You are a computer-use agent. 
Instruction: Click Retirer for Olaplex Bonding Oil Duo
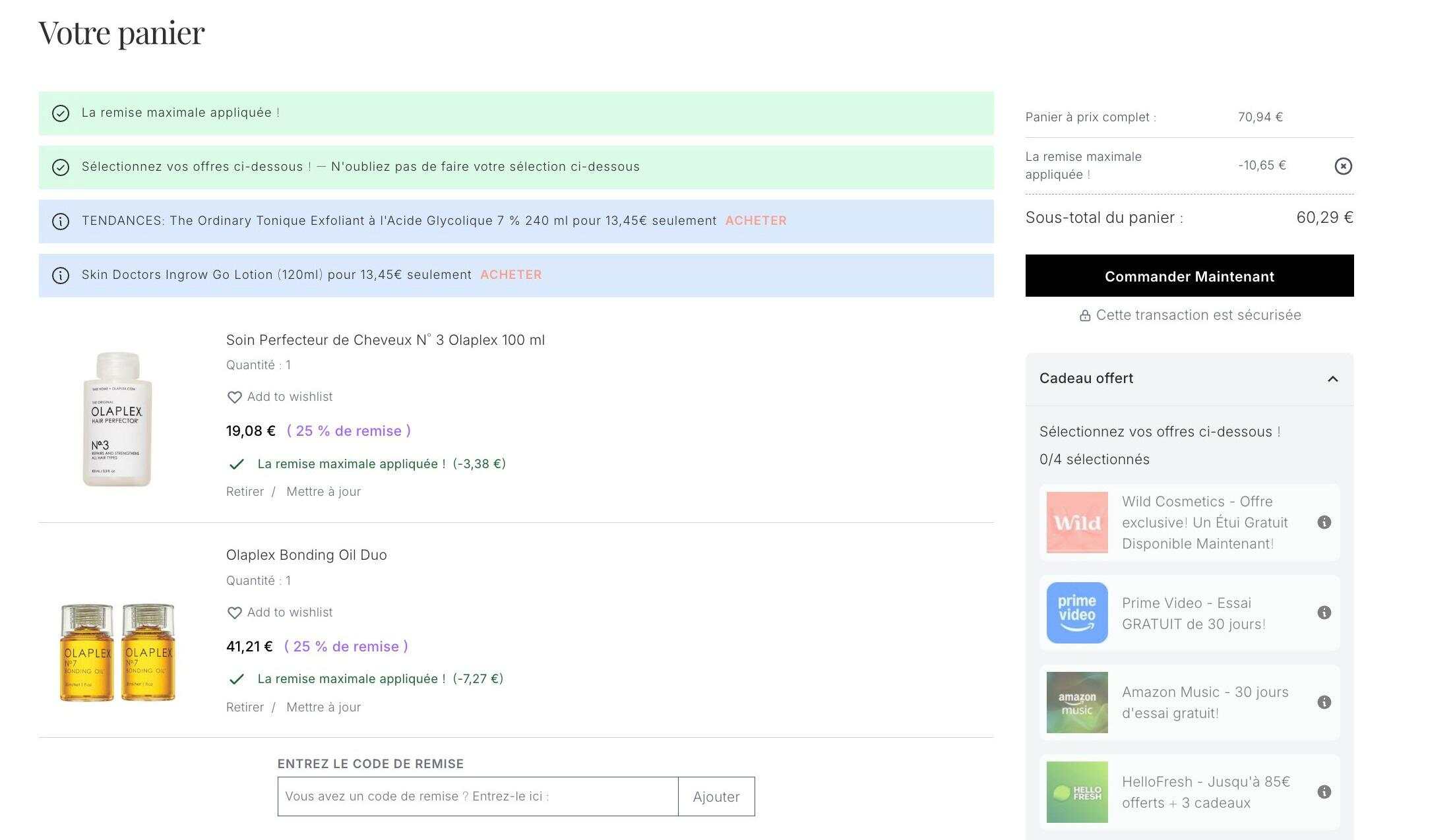(x=245, y=707)
